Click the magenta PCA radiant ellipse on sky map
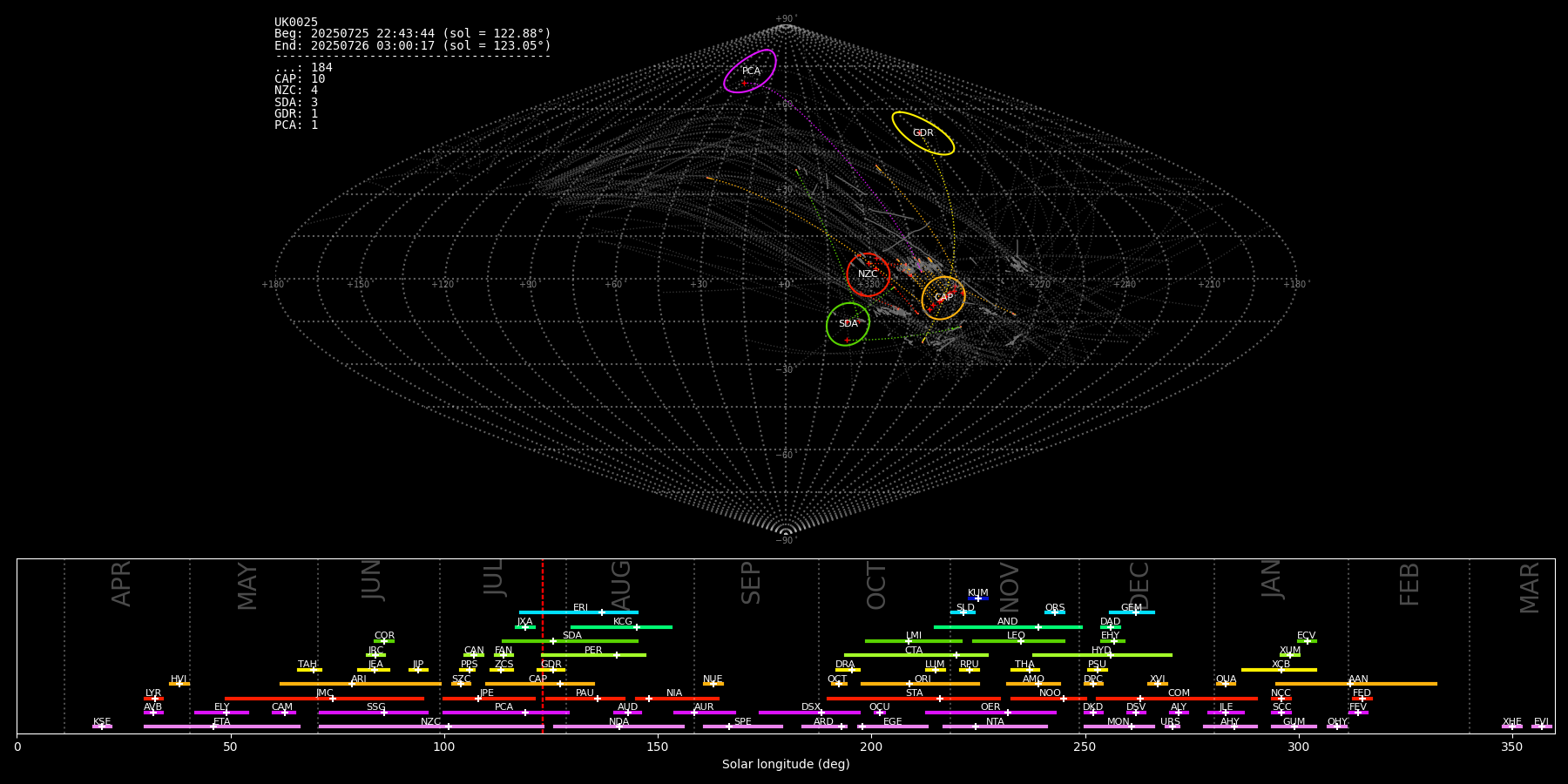 click(x=750, y=71)
